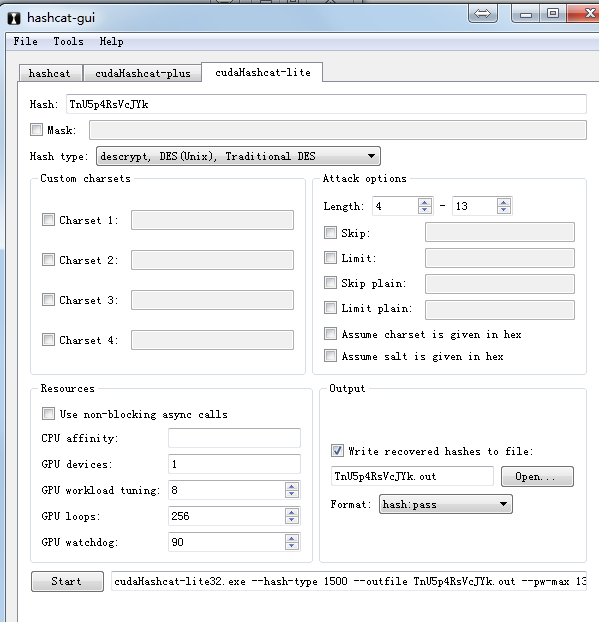
Task: Increase GPU workload tuning value
Action: 292,486
